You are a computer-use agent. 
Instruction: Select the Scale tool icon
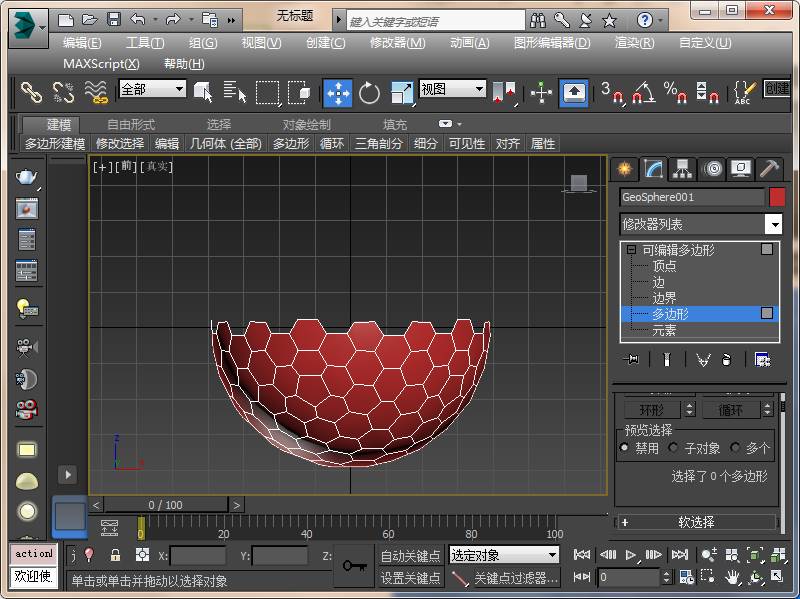click(x=402, y=93)
